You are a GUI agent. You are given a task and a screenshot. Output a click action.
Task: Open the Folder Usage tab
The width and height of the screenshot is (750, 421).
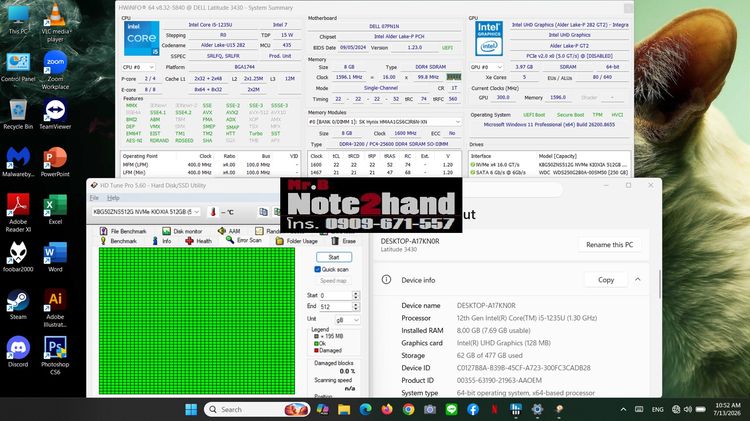click(x=297, y=241)
